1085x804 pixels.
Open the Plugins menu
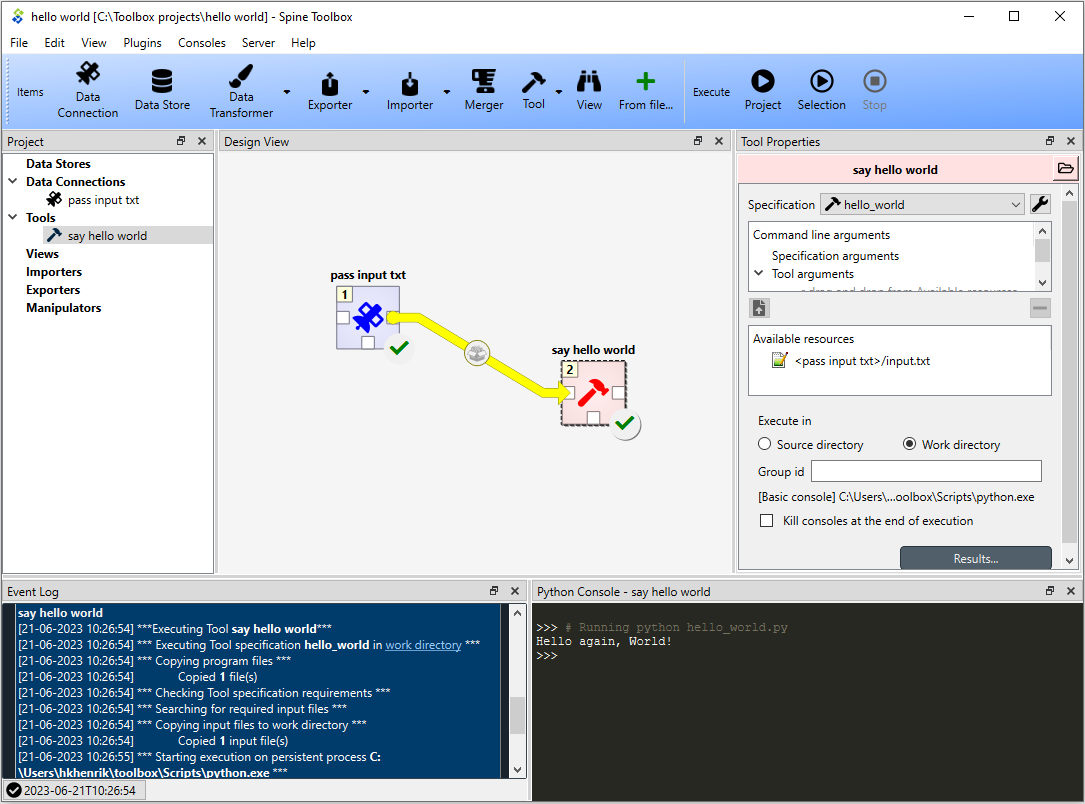(x=143, y=43)
